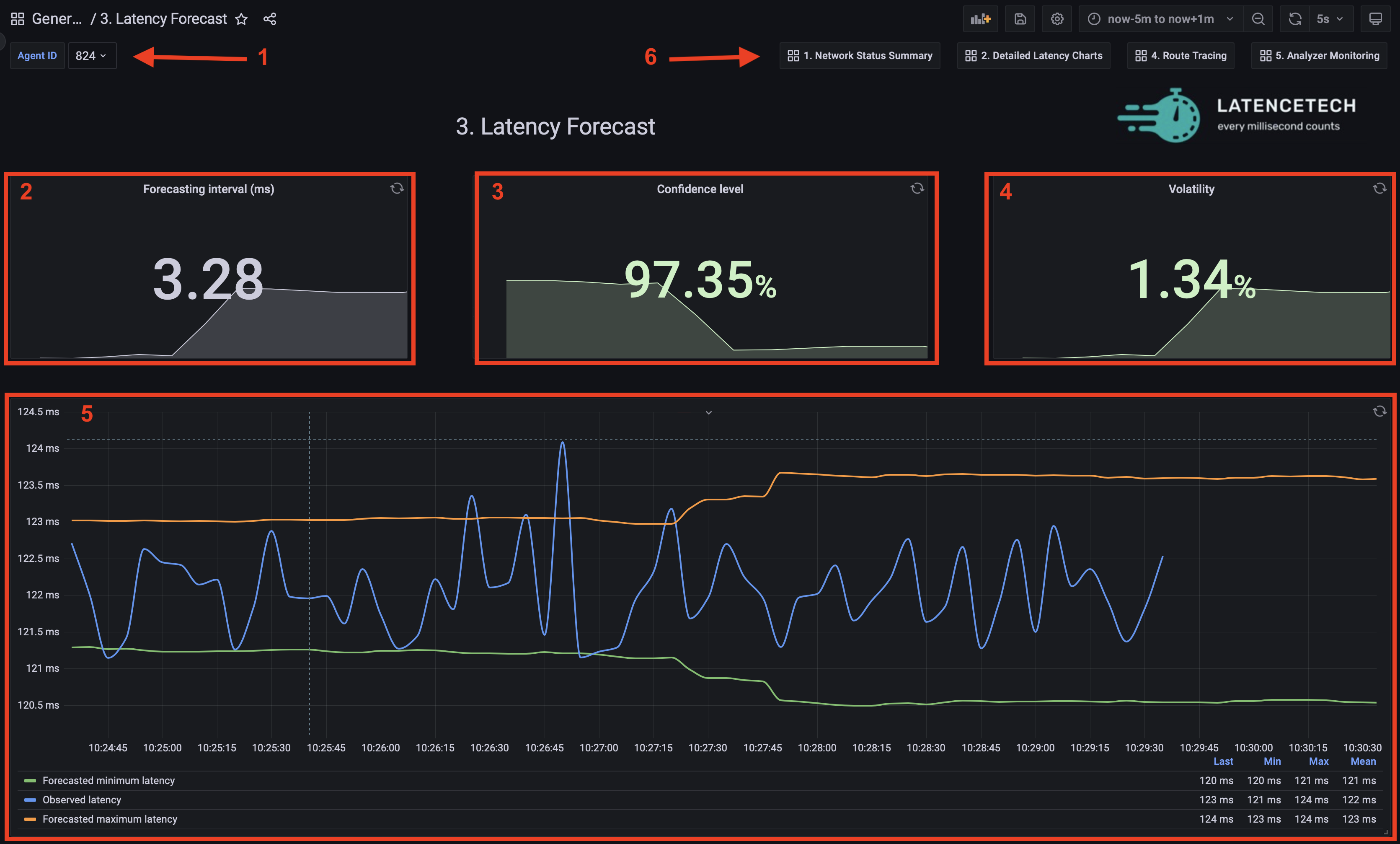Enable TV kiosk display mode
Image resolution: width=1400 pixels, height=844 pixels.
click(1376, 18)
